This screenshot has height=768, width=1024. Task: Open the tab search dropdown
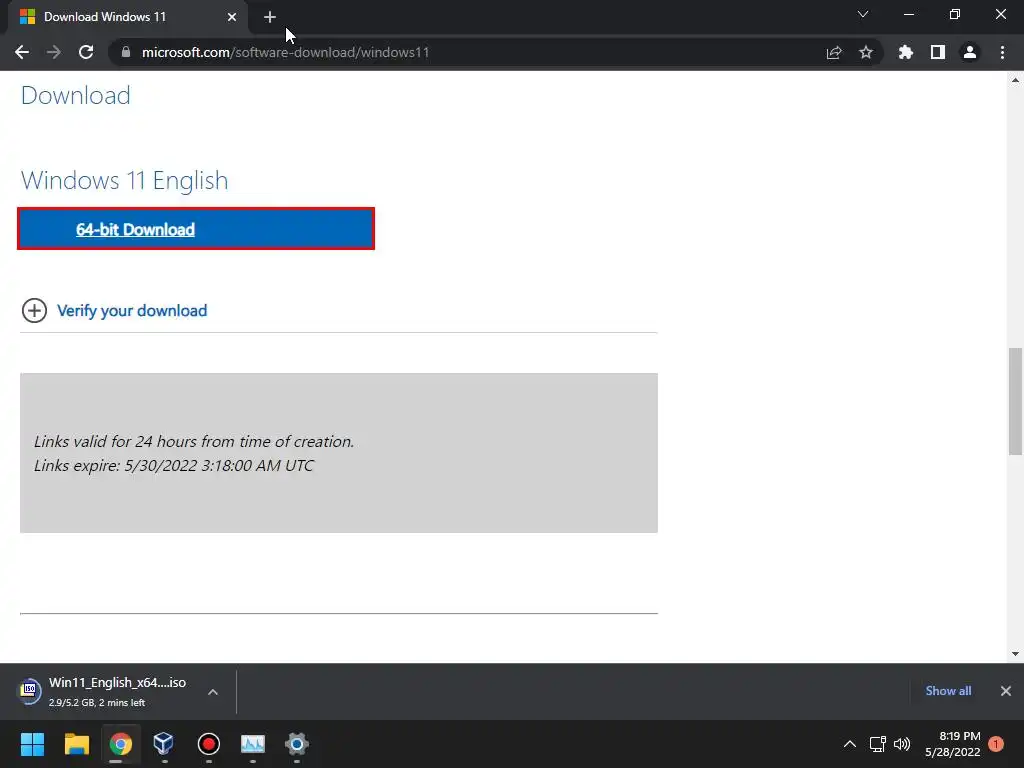point(863,14)
